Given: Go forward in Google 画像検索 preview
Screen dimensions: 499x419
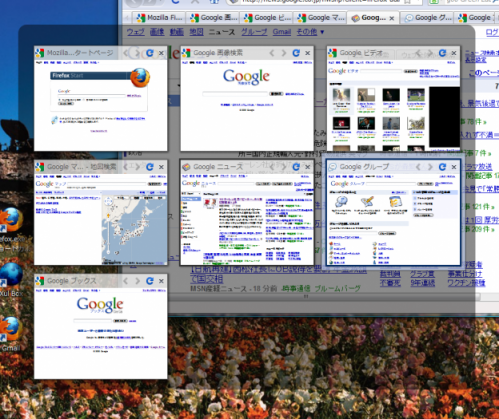Looking at the screenshot, I should (x=284, y=53).
